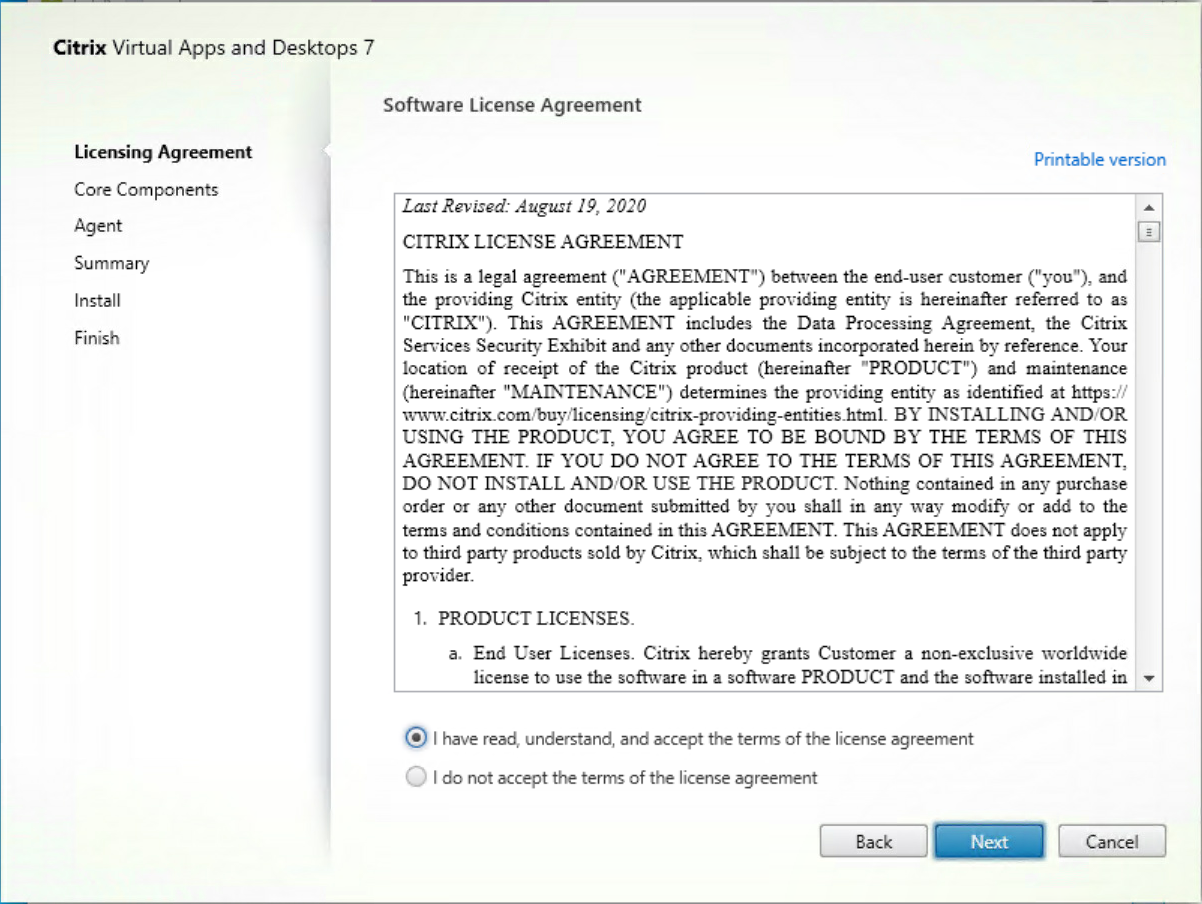Click the scrollbar up arrow
The width and height of the screenshot is (1202, 904).
click(1149, 205)
